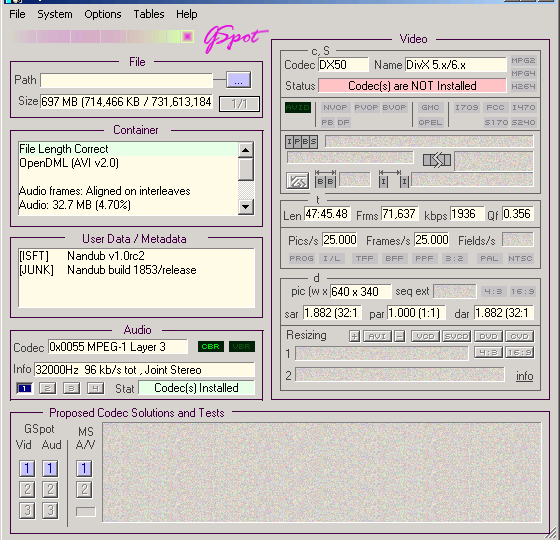
Task: Open the Tables menu
Action: 149,14
